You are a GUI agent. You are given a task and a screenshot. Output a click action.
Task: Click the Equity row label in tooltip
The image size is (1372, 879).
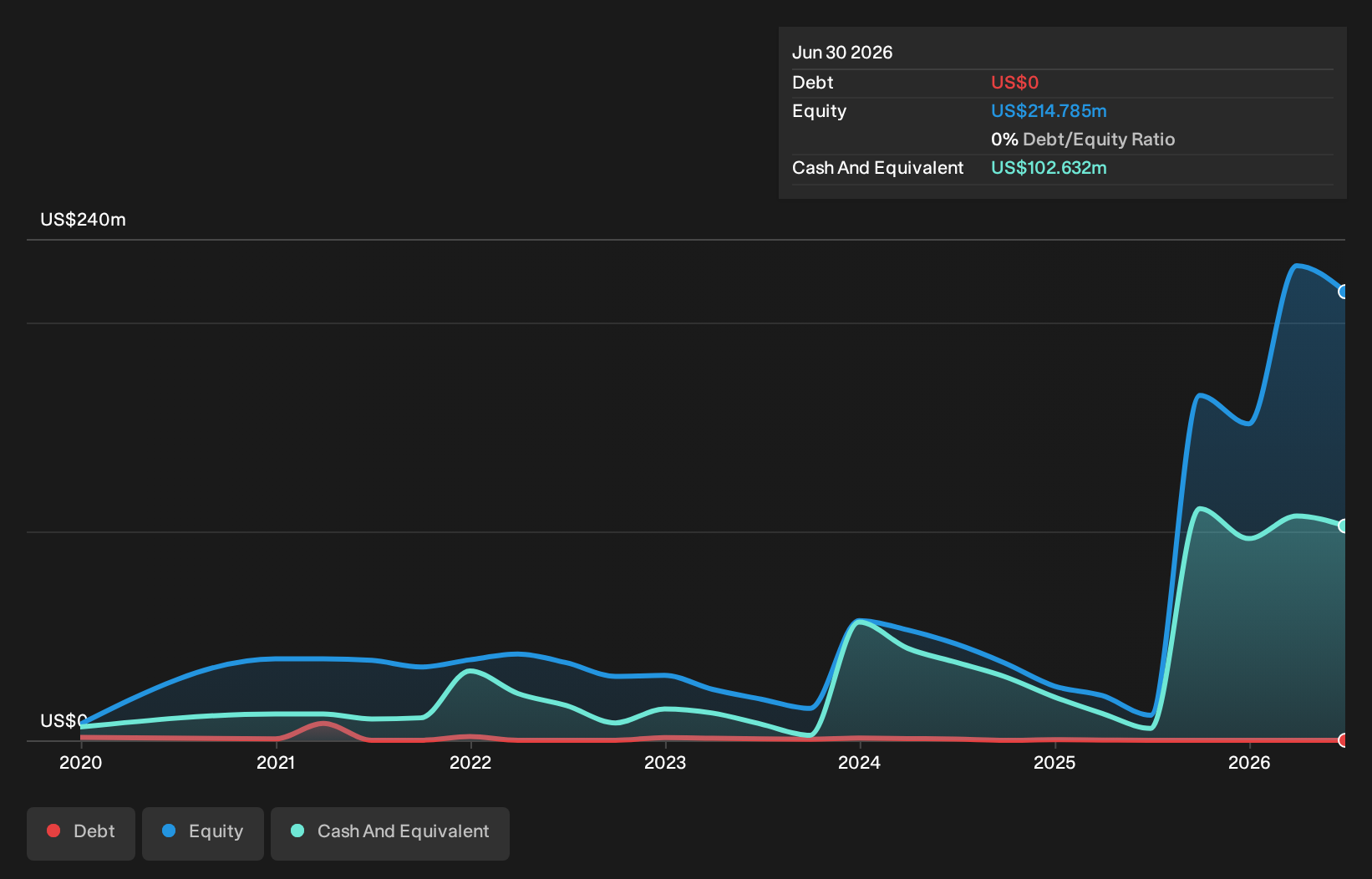819,111
